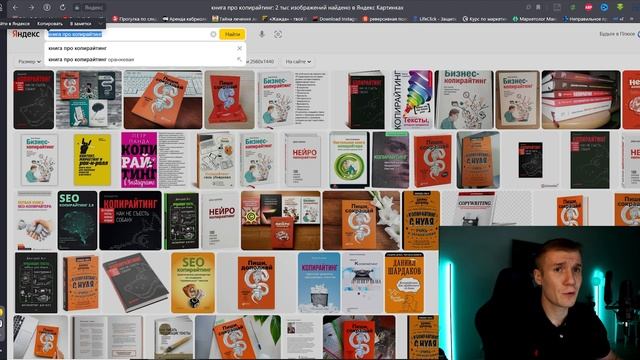Viewport: 640px width, 360px height.
Task: Open the 'Пиши, дополняй' orange book thumbnail
Action: coord(256,283)
